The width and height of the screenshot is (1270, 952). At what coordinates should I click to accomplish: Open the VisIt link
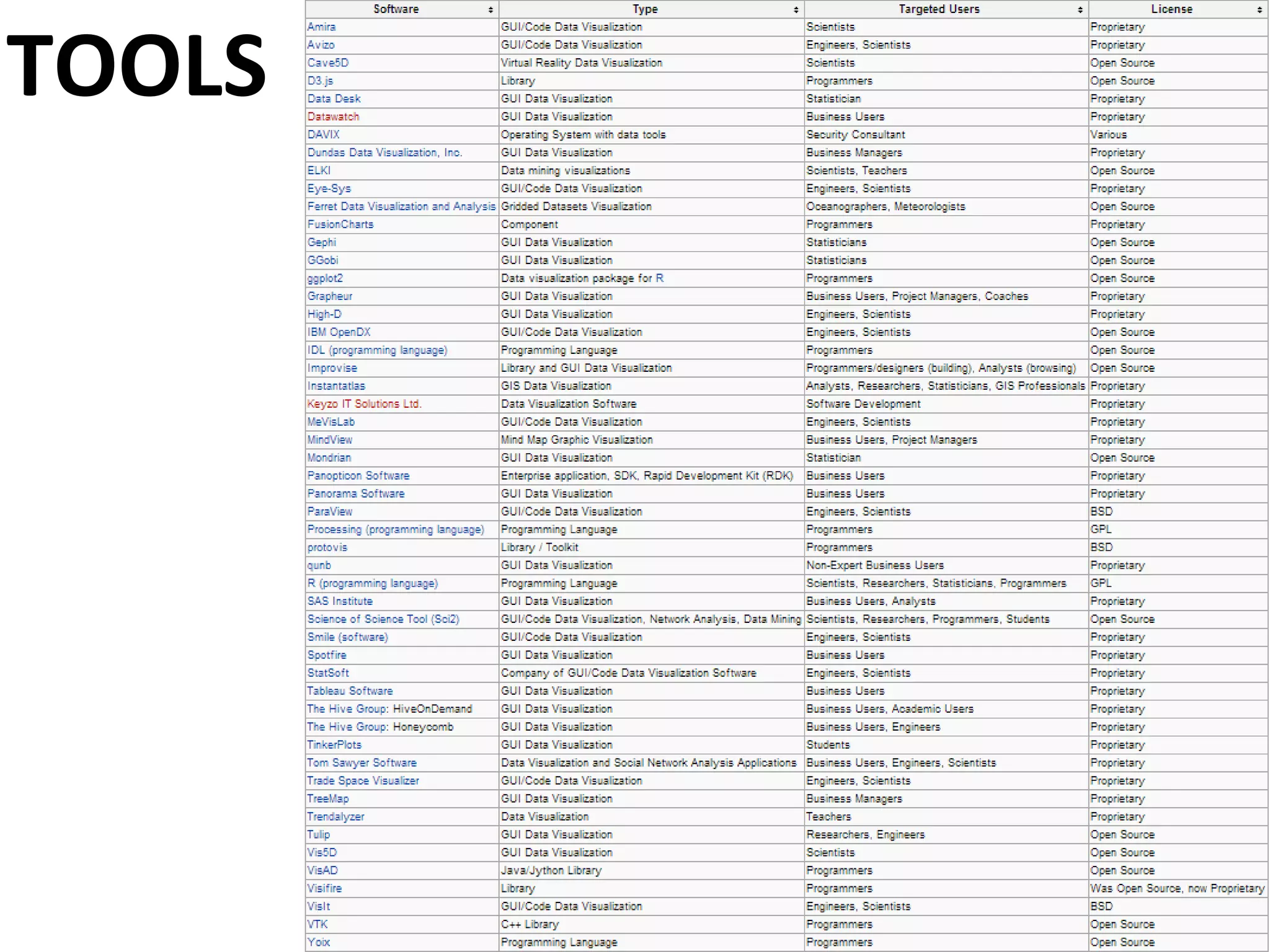coord(319,908)
